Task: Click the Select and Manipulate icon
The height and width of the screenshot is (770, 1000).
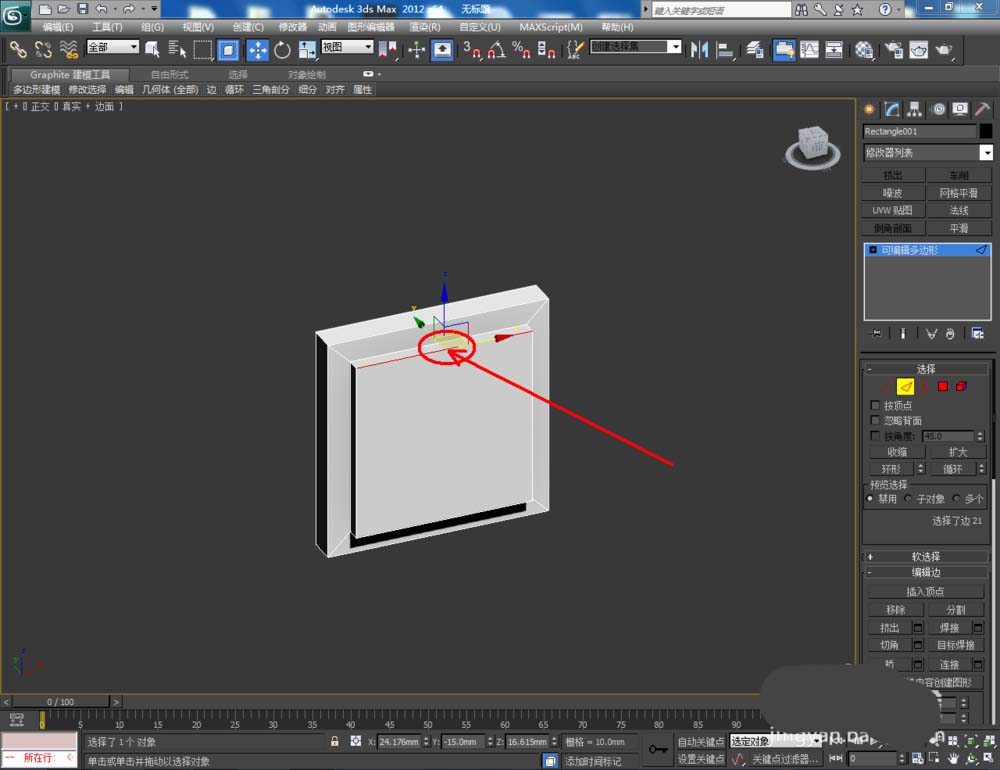Action: pyautogui.click(x=416, y=50)
